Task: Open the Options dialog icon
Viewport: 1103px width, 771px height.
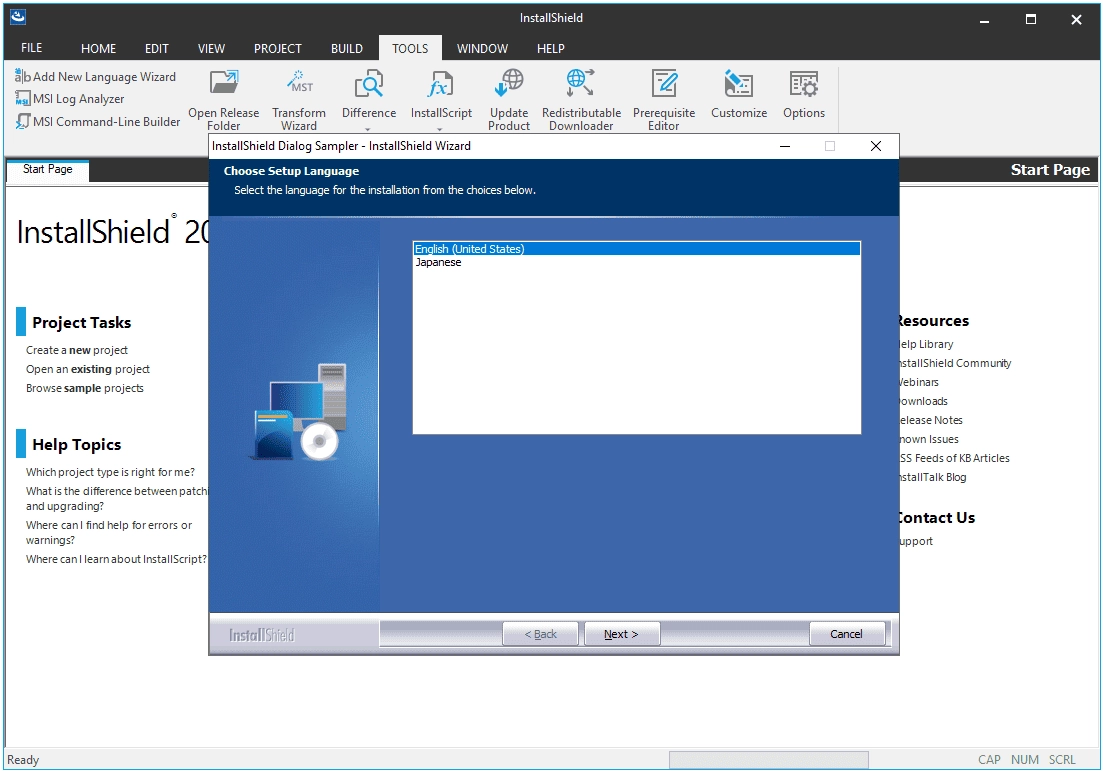Action: pos(804,83)
